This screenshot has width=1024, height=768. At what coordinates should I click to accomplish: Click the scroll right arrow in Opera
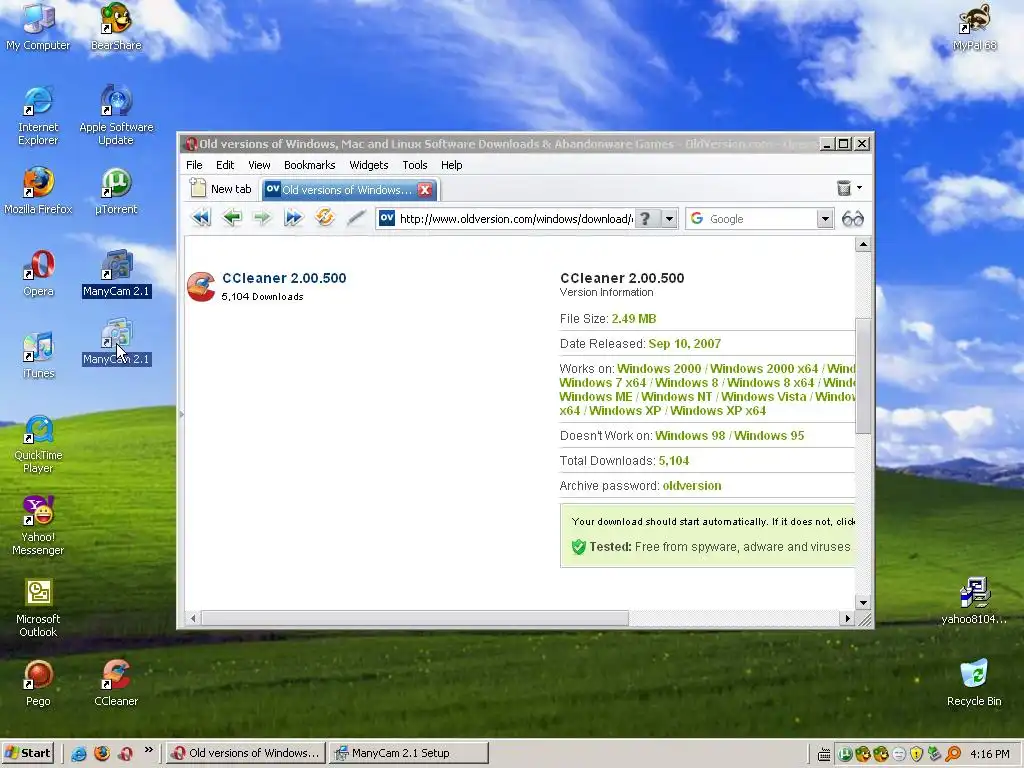pos(847,618)
